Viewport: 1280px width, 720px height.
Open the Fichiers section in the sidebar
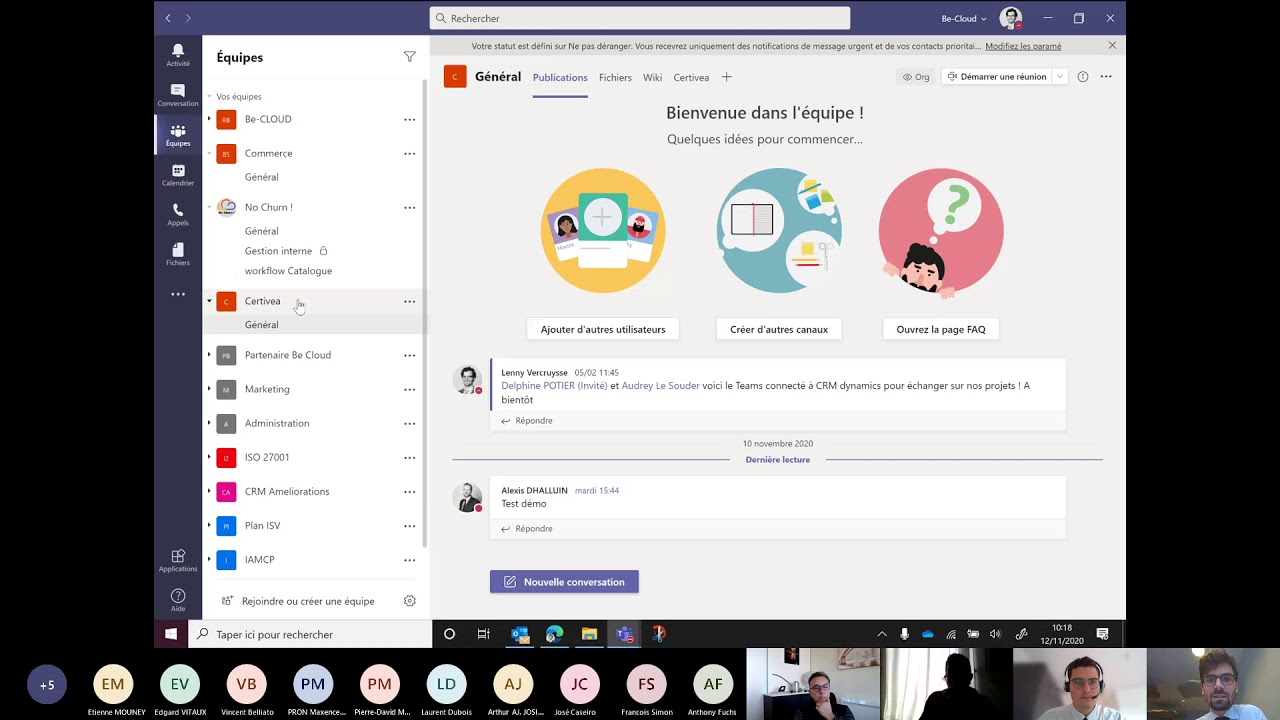(x=178, y=254)
